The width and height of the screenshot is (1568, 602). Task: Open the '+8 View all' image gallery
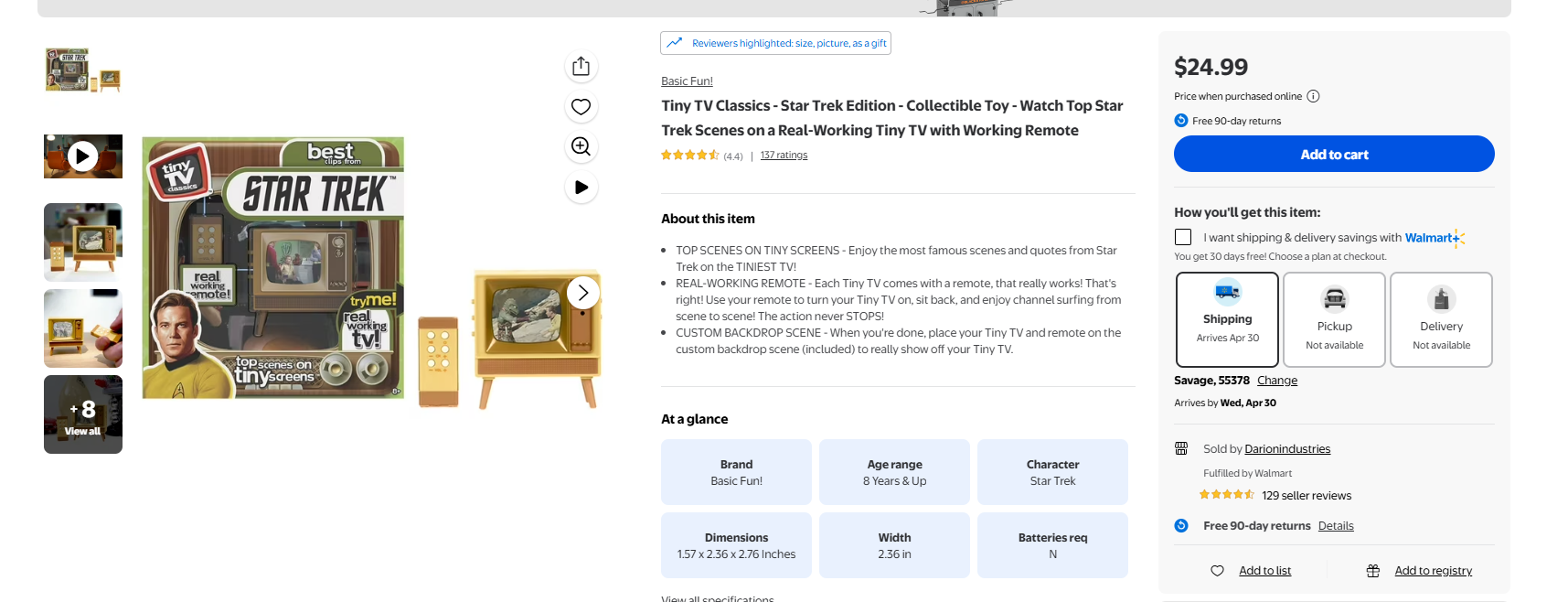pyautogui.click(x=83, y=414)
